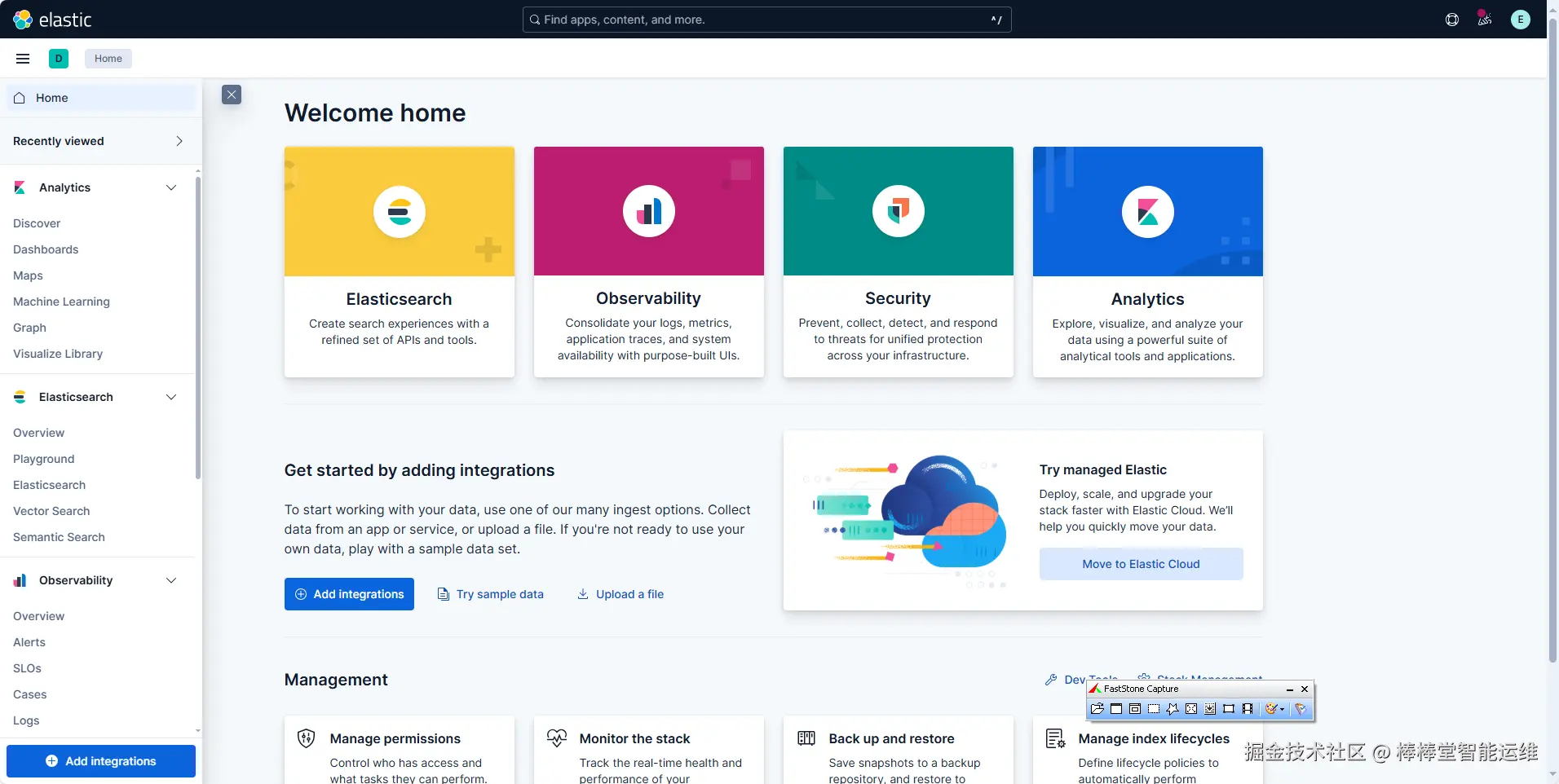
Task: Open Logs in the sidebar
Action: tap(26, 720)
